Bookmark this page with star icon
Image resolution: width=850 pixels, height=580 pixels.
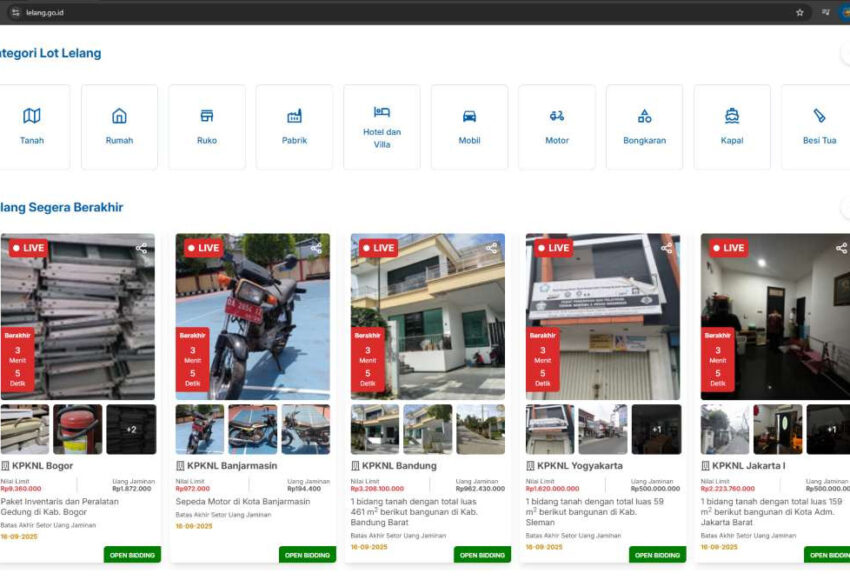coord(799,12)
